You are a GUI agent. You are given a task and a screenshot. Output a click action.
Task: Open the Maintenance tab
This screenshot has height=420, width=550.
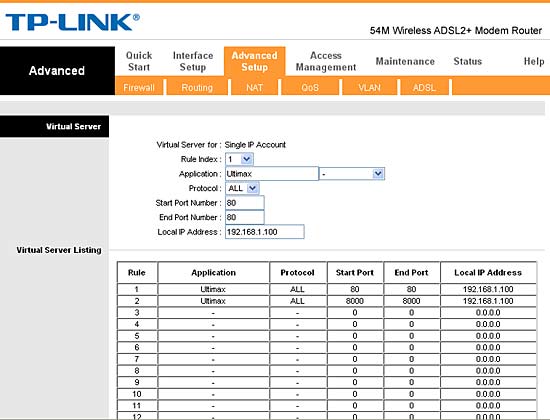(405, 61)
